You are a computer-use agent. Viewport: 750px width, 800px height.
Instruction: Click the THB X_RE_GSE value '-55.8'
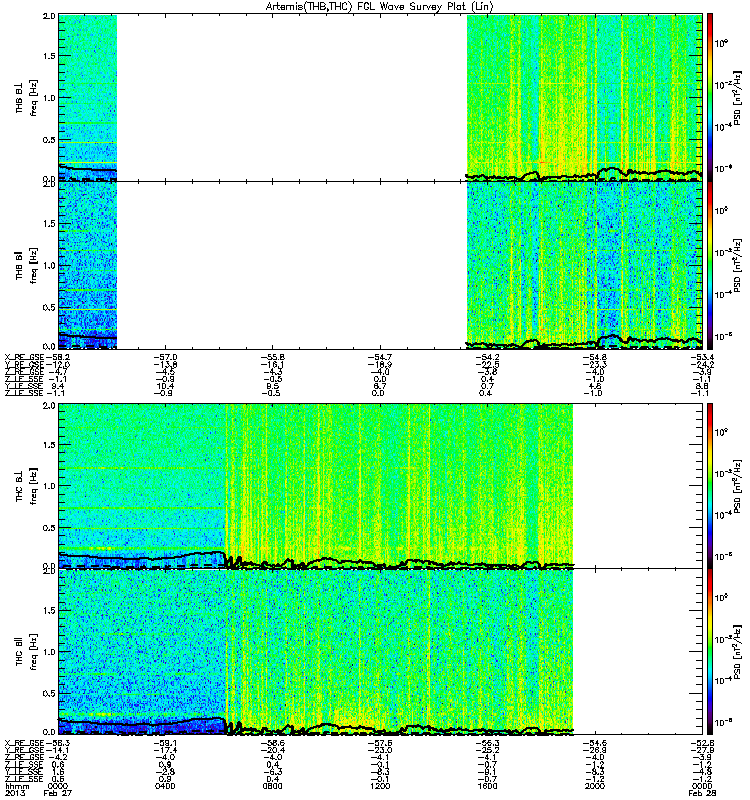[x=272, y=357]
